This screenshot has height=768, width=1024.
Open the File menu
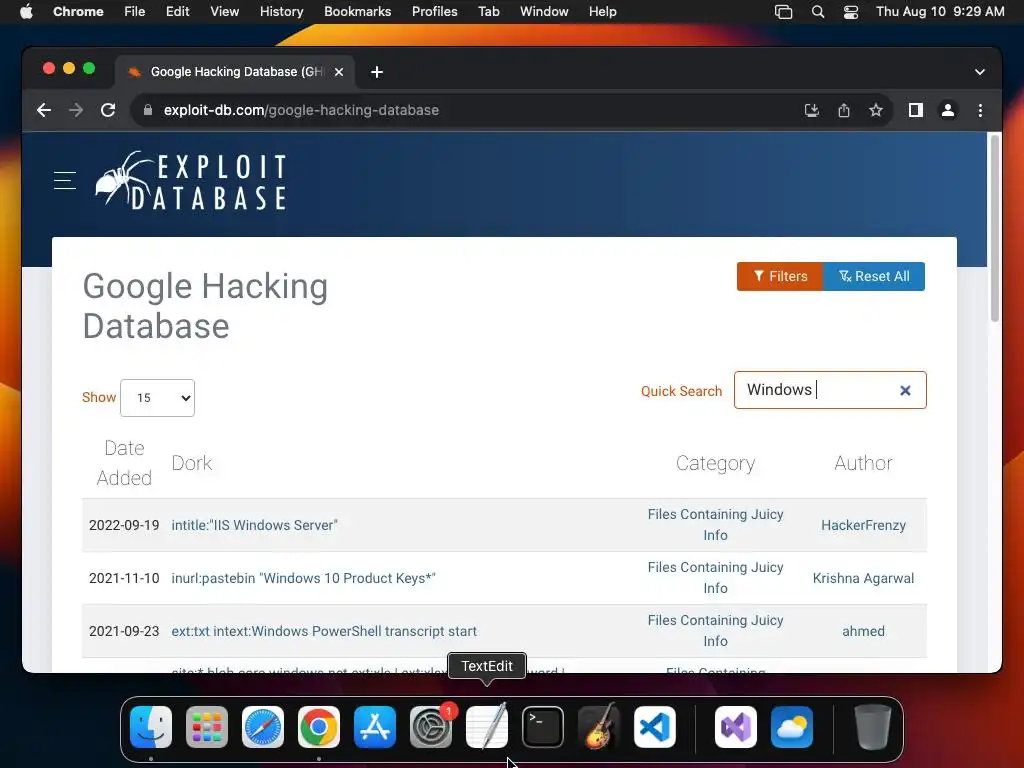135,12
